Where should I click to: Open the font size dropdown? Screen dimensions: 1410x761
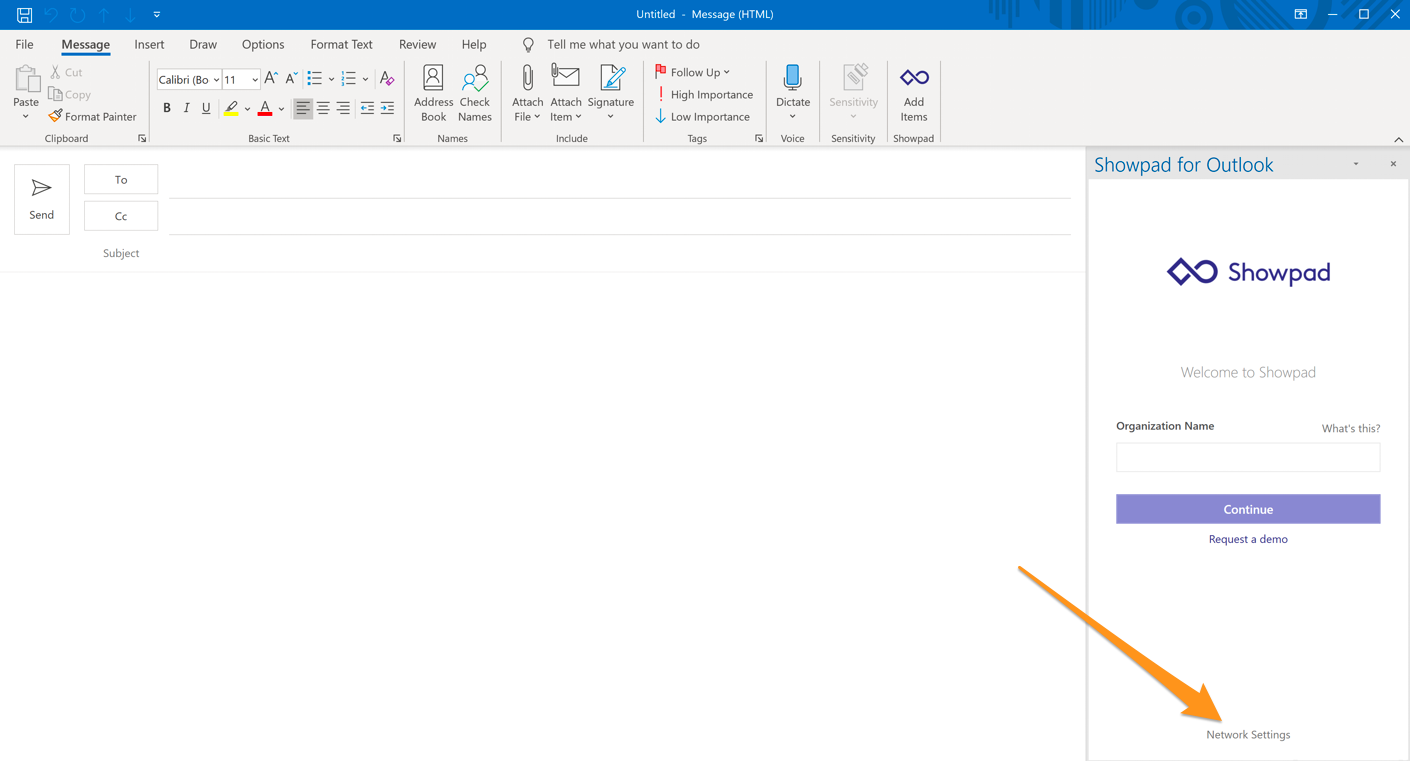(x=255, y=80)
